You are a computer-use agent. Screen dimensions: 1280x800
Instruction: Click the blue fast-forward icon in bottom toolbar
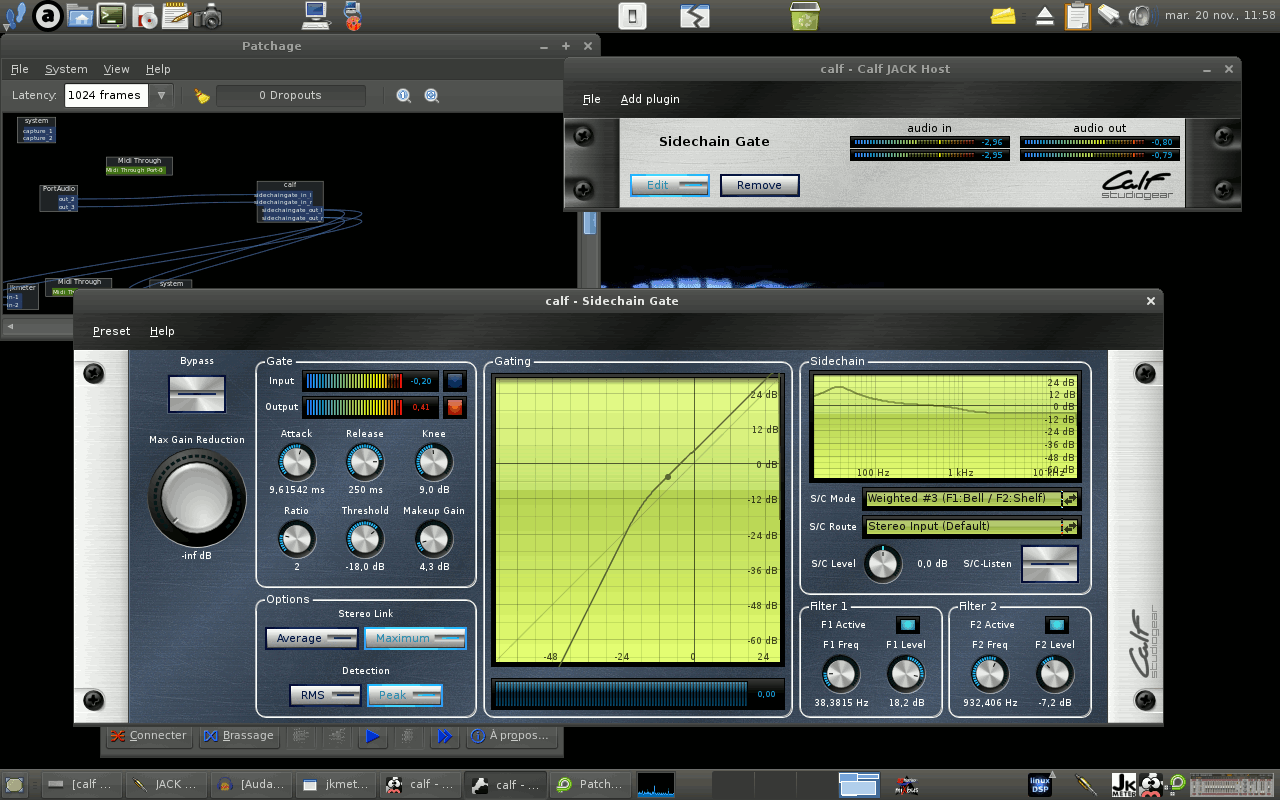444,736
